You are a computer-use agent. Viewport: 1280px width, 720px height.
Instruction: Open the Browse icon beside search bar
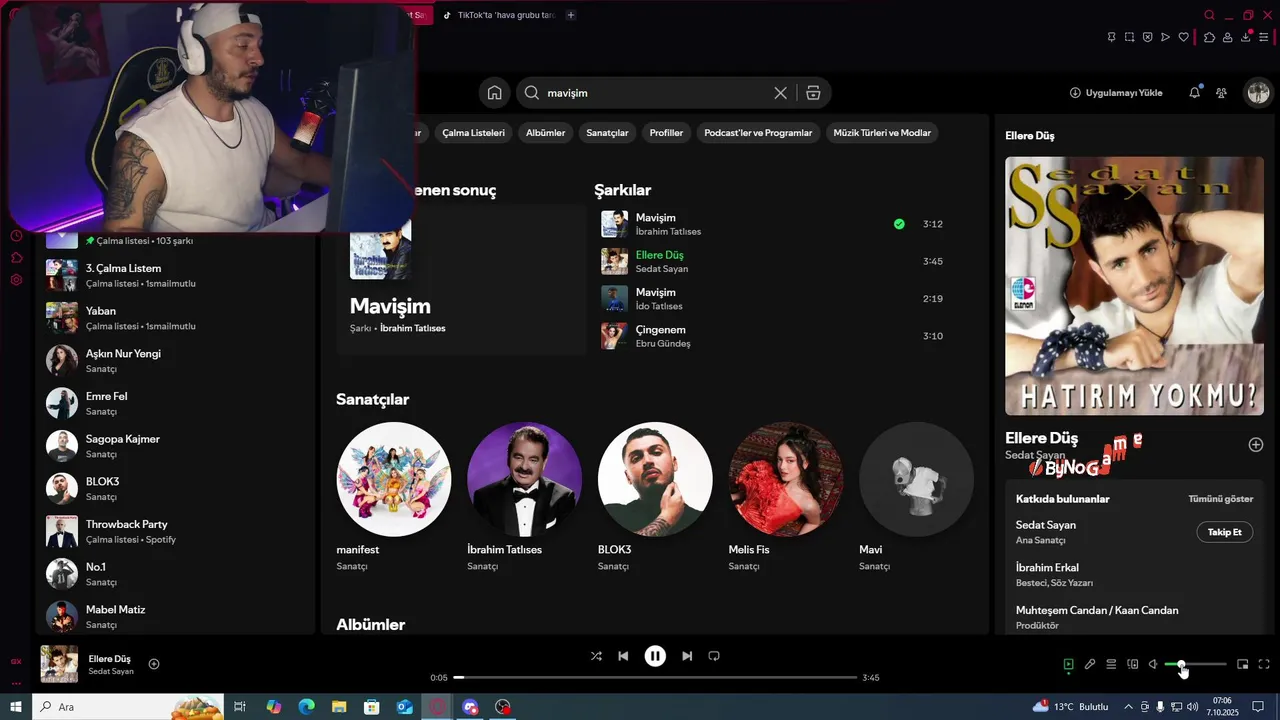813,93
